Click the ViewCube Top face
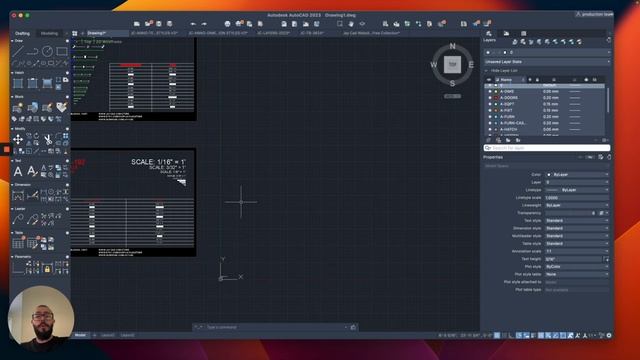Image resolution: width=640 pixels, height=360 pixels. (x=452, y=64)
